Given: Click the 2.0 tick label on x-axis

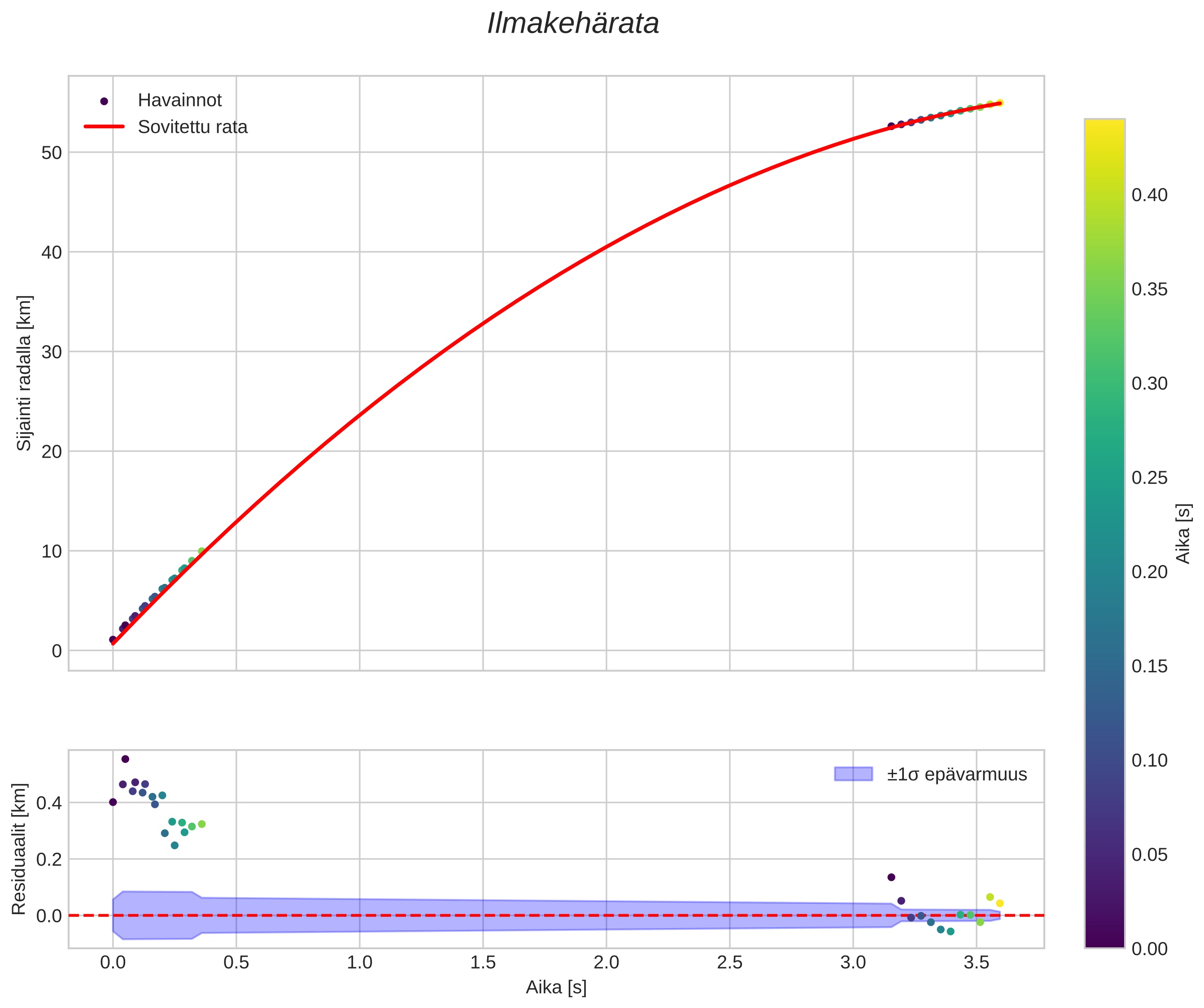Looking at the screenshot, I should pos(606,963).
